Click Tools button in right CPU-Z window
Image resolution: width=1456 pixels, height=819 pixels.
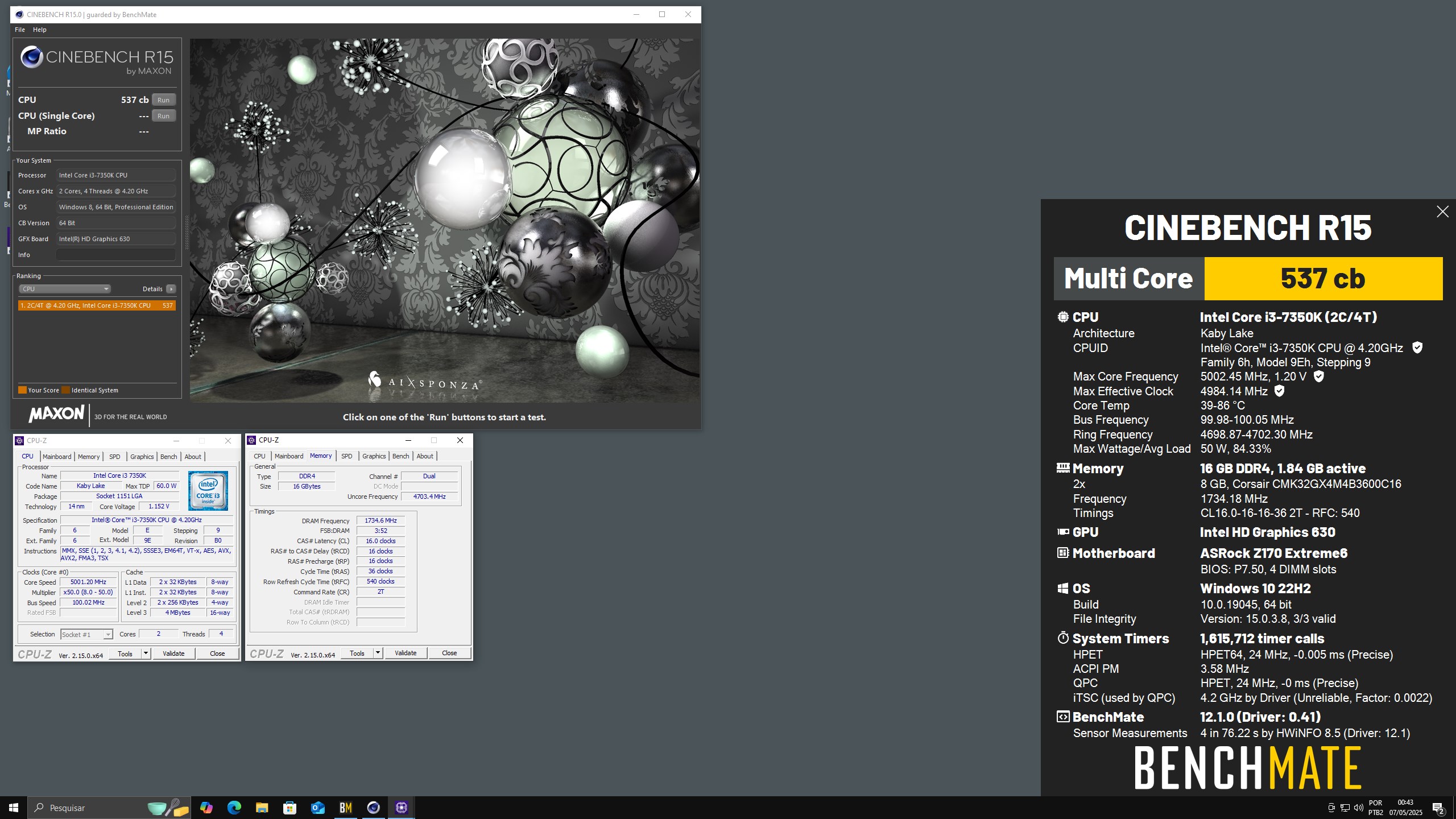point(357,653)
